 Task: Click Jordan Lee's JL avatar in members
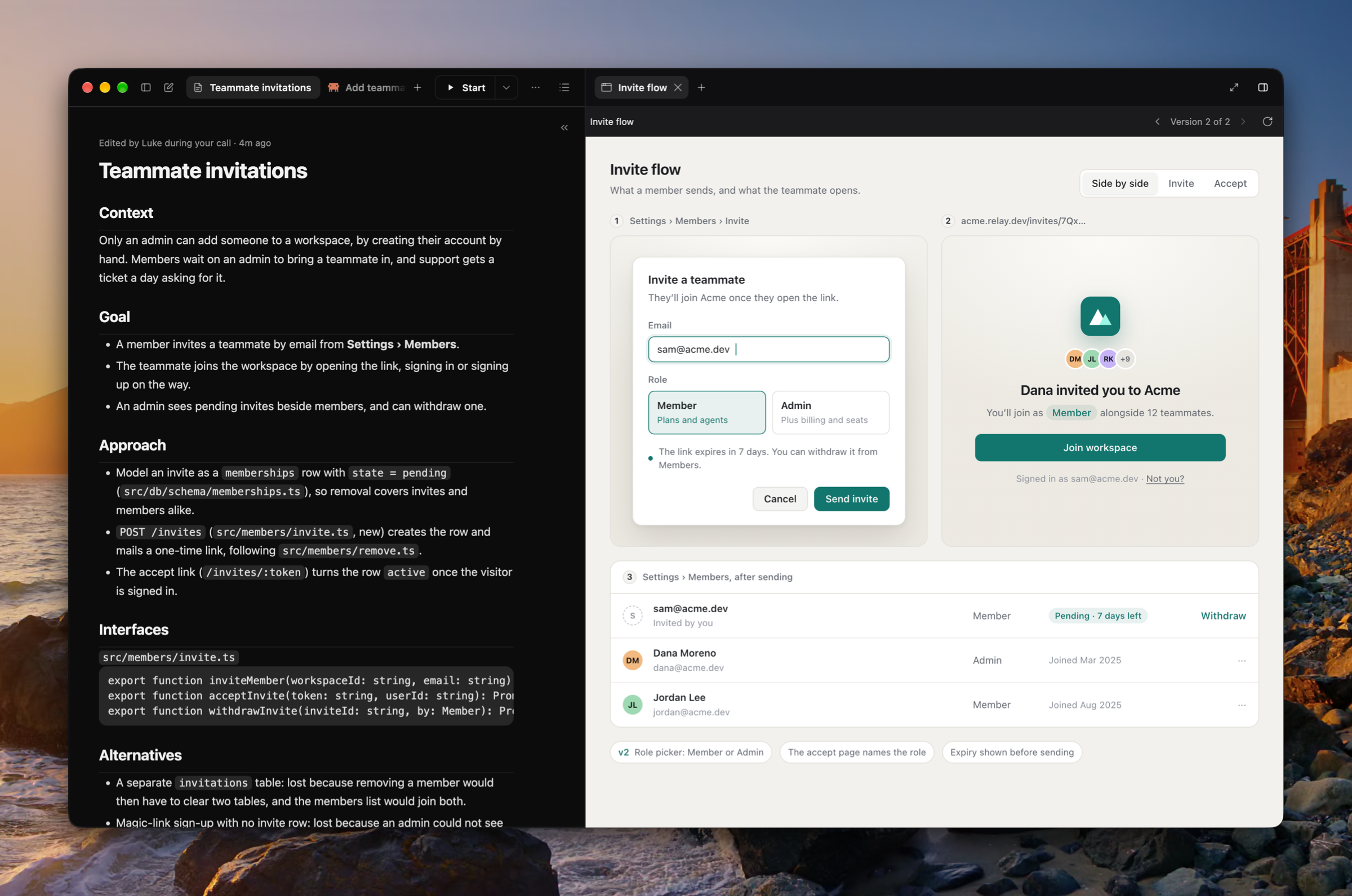pyautogui.click(x=632, y=705)
